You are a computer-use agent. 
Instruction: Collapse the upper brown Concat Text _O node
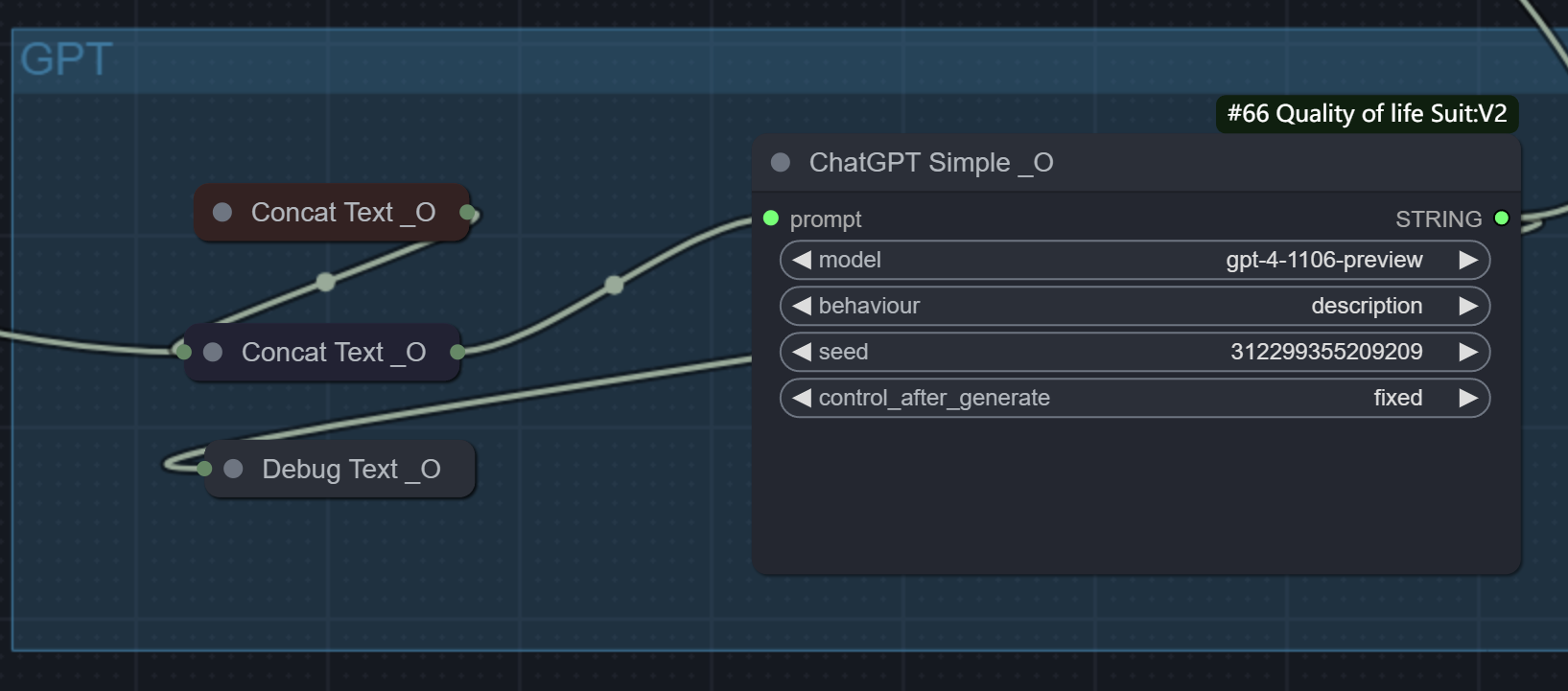click(222, 213)
